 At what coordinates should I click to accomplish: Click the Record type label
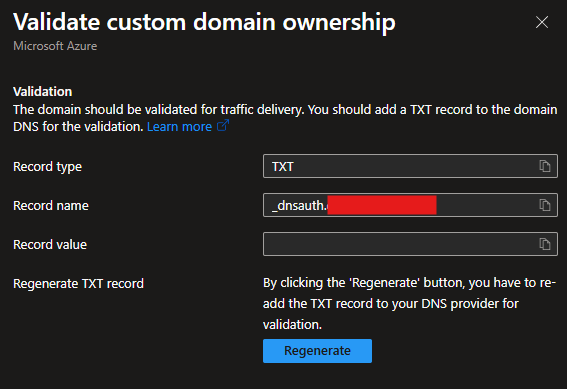coord(47,167)
